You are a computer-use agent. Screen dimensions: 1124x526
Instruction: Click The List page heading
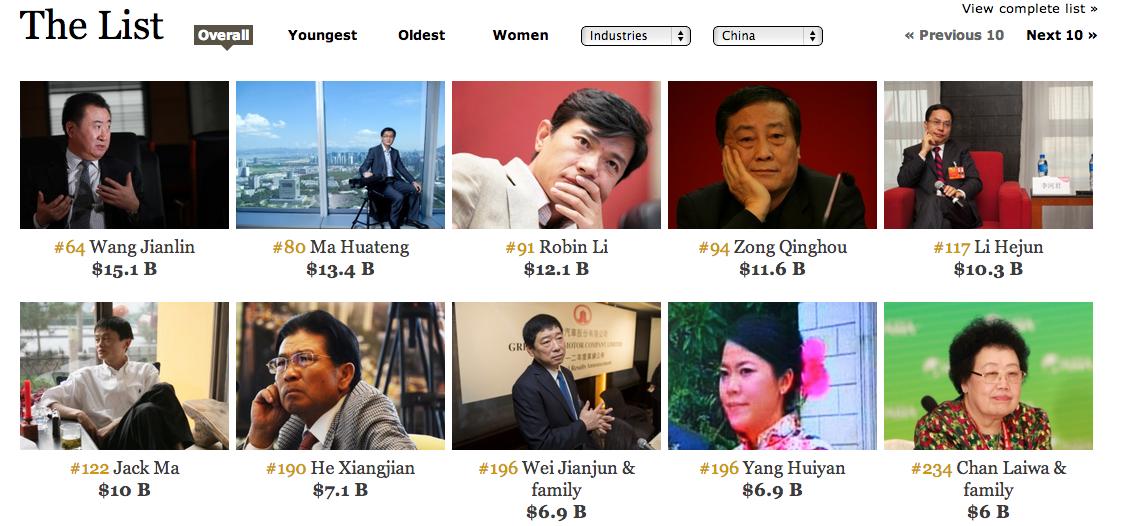pyautogui.click(x=92, y=25)
